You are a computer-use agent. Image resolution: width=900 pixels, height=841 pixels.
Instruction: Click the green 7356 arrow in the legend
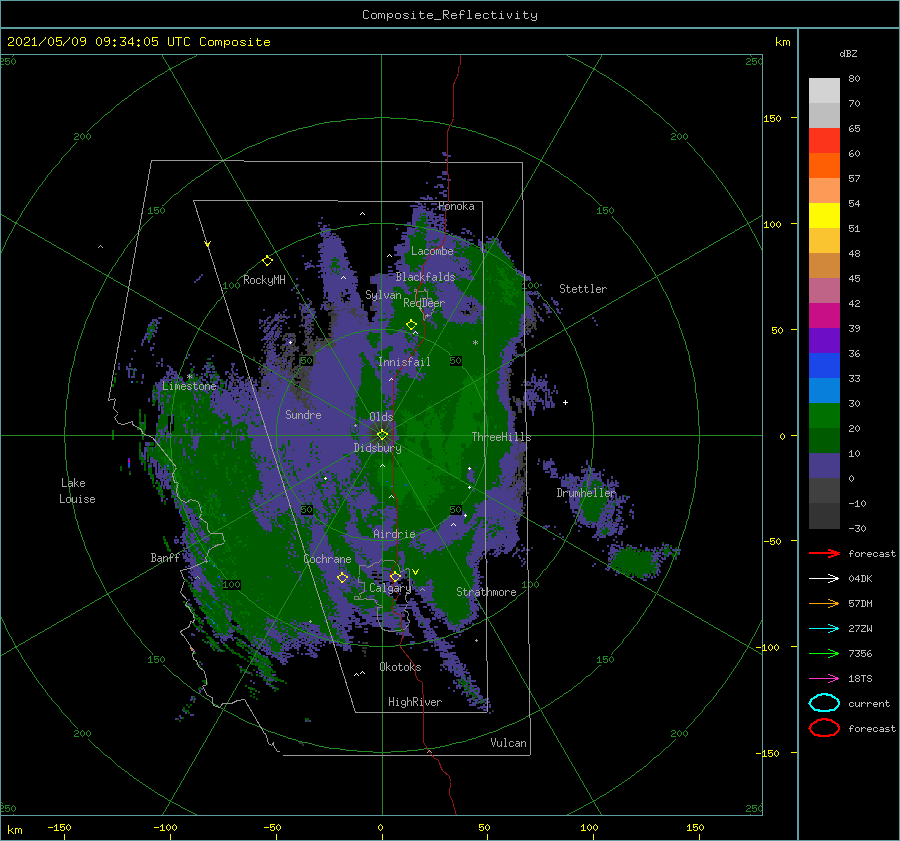point(824,653)
